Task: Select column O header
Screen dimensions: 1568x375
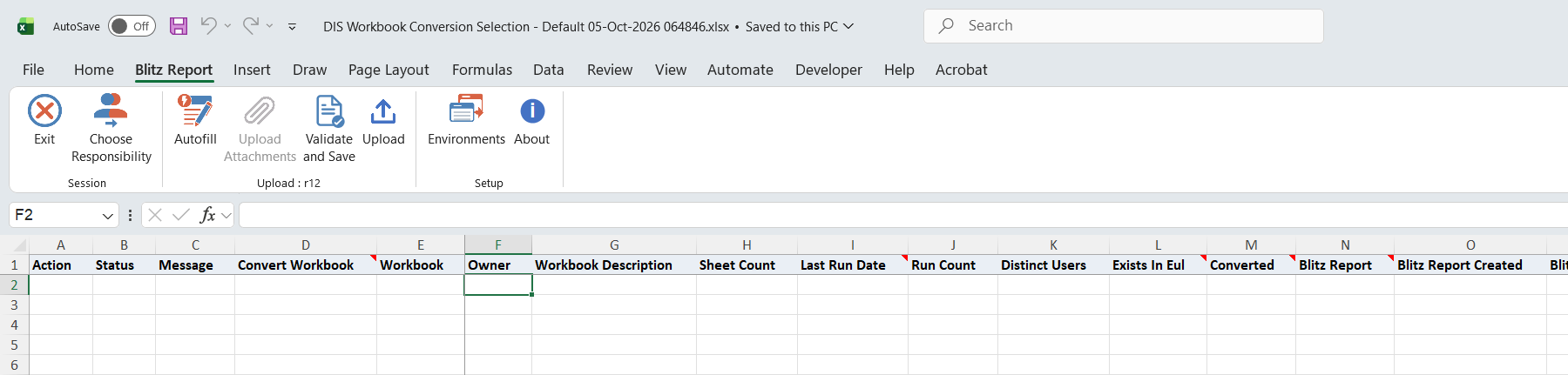Action: 1470,245
